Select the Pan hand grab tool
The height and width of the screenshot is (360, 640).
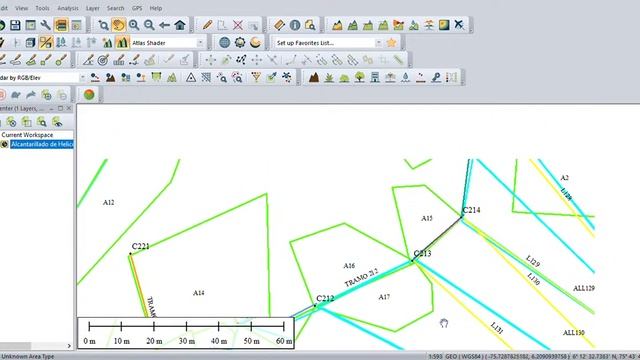[118, 25]
